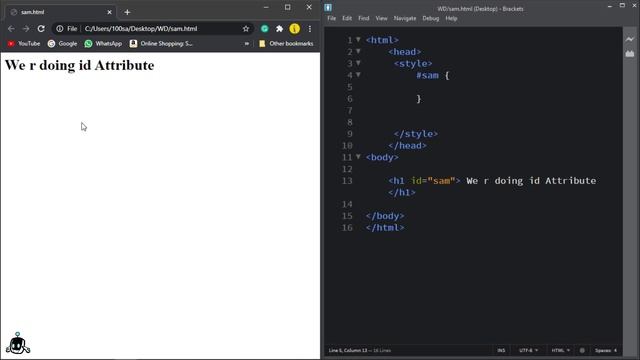The height and width of the screenshot is (360, 640).
Task: Toggle INS insert mode in status bar
Action: pos(501,350)
